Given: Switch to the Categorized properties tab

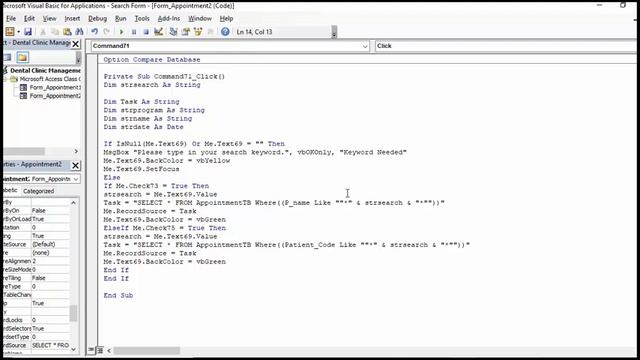Looking at the screenshot, I should click(38, 191).
